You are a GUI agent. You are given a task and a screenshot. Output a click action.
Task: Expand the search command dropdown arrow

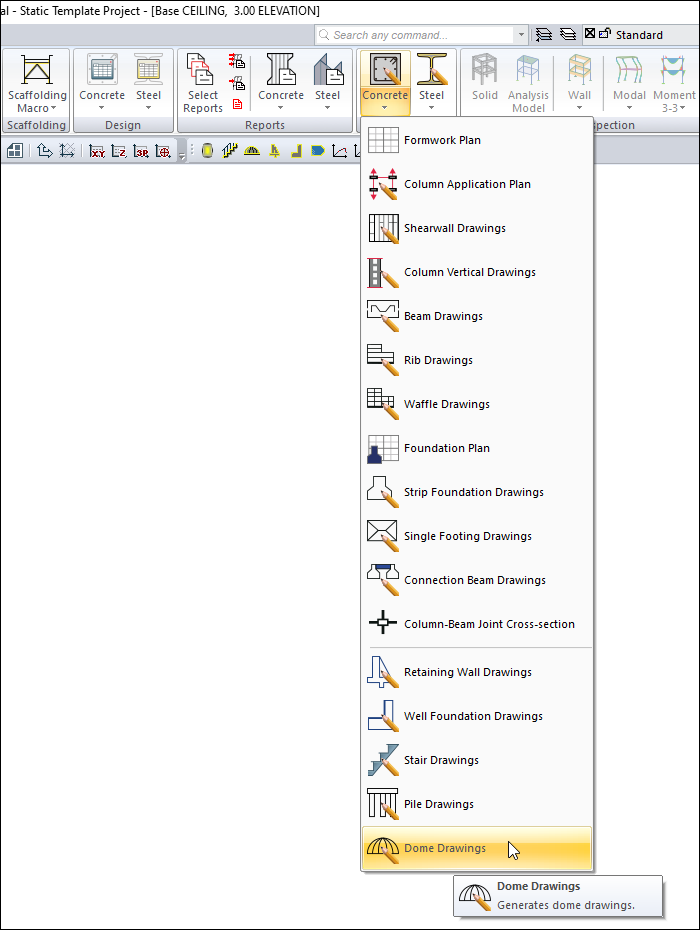coord(521,35)
